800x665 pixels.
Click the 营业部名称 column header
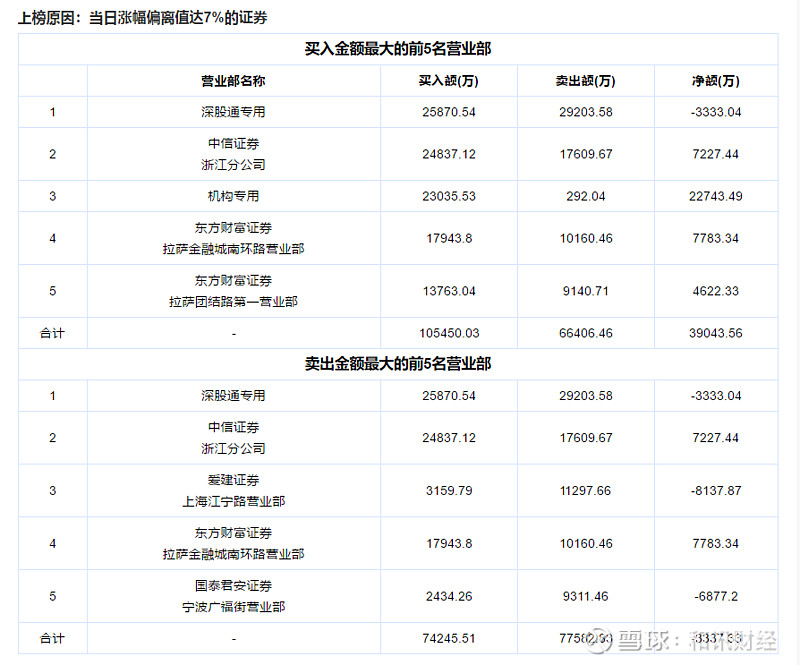pos(233,81)
